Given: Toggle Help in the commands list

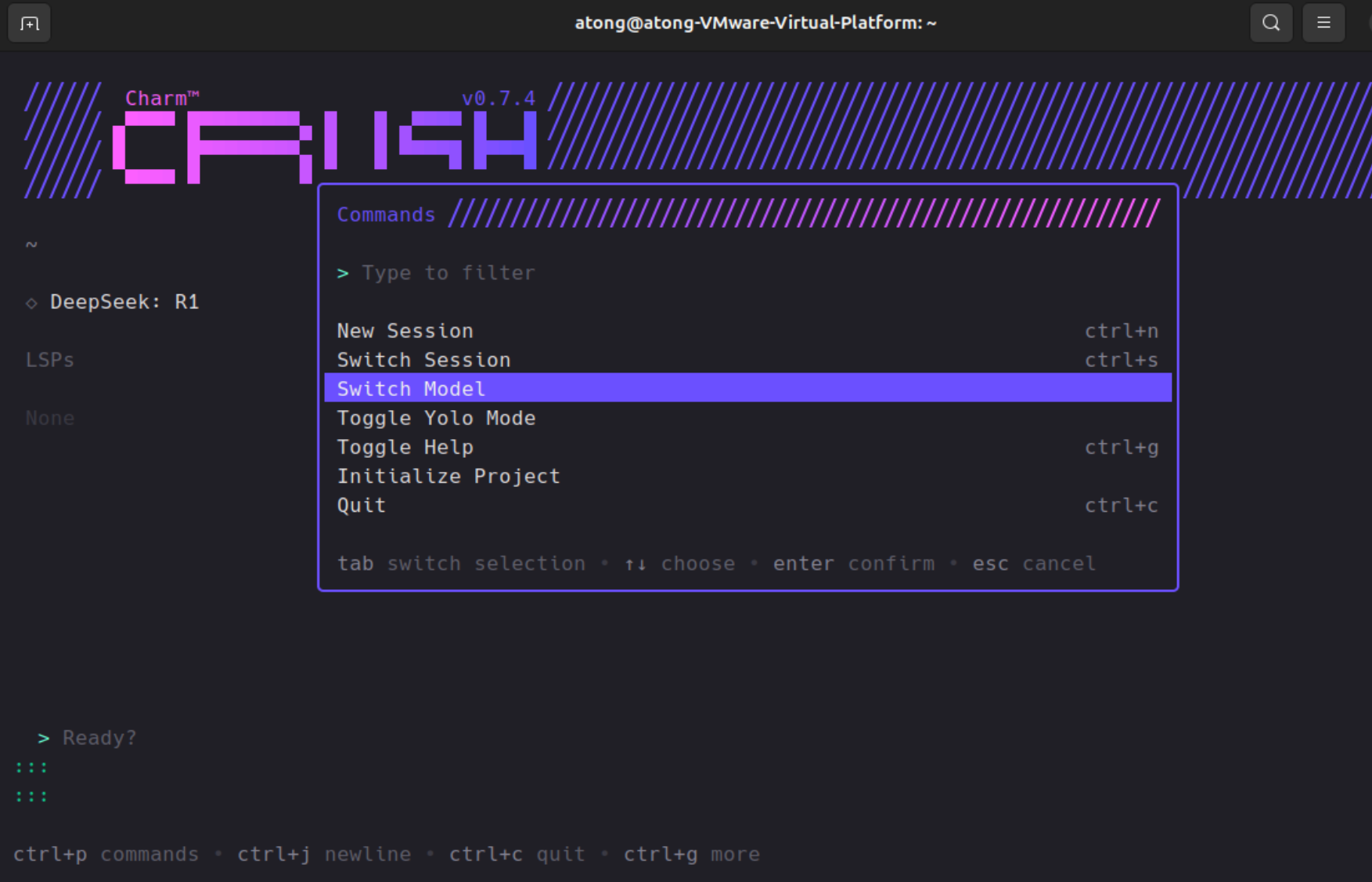Looking at the screenshot, I should [747, 447].
